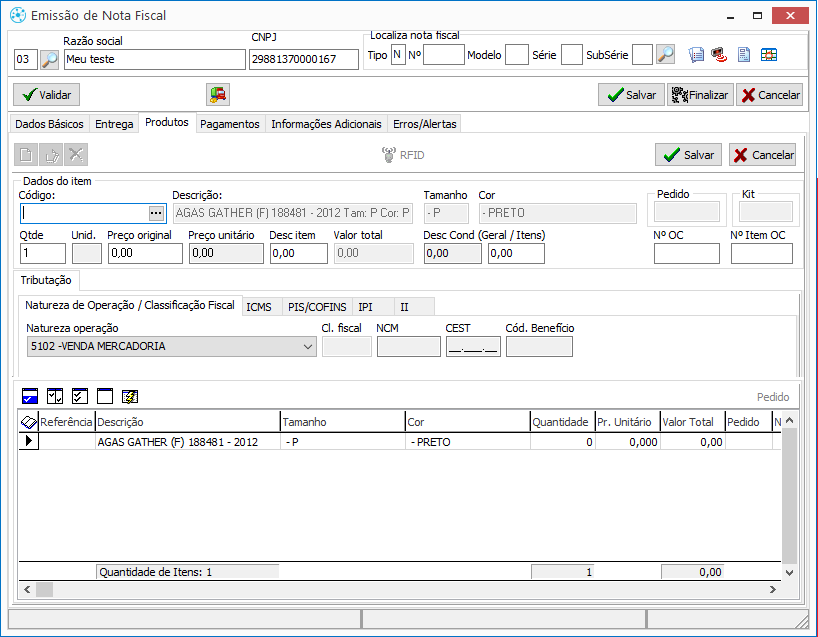Expand the Natureza operação dropdown
This screenshot has width=818, height=637.
[x=308, y=346]
